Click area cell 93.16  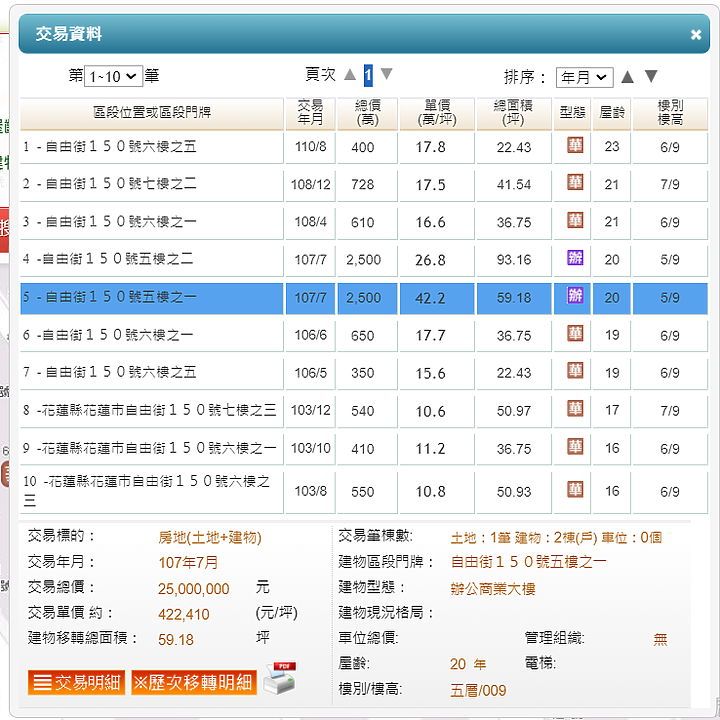coord(513,260)
